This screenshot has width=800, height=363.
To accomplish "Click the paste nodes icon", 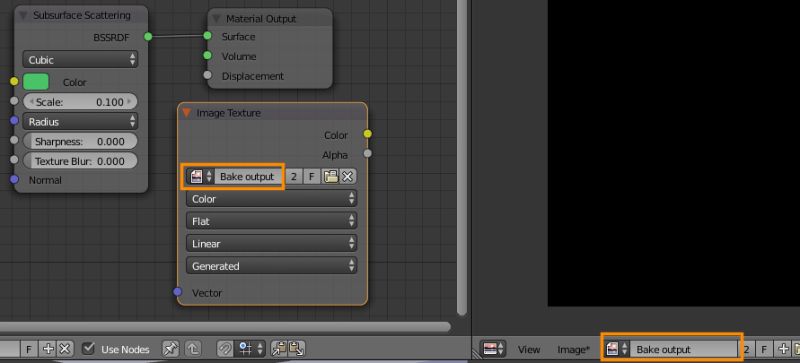I will pyautogui.click(x=296, y=349).
